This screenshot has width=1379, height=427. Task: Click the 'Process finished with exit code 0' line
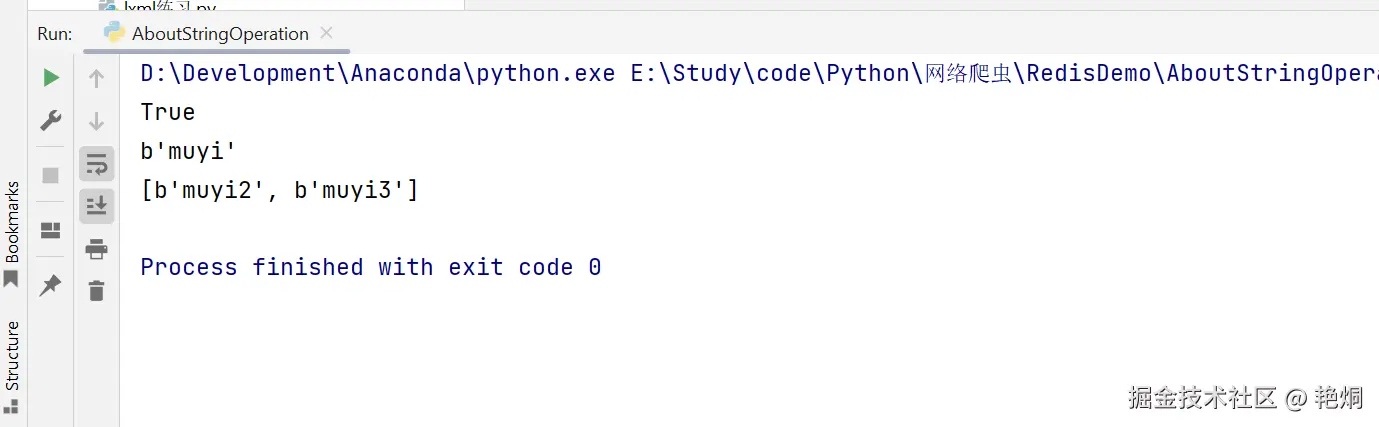370,267
